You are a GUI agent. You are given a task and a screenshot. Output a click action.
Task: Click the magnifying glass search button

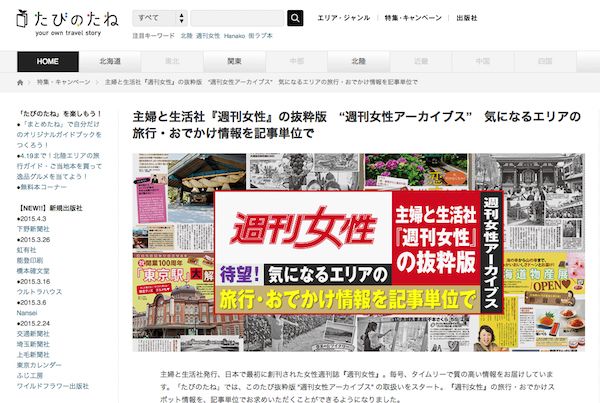click(x=295, y=18)
